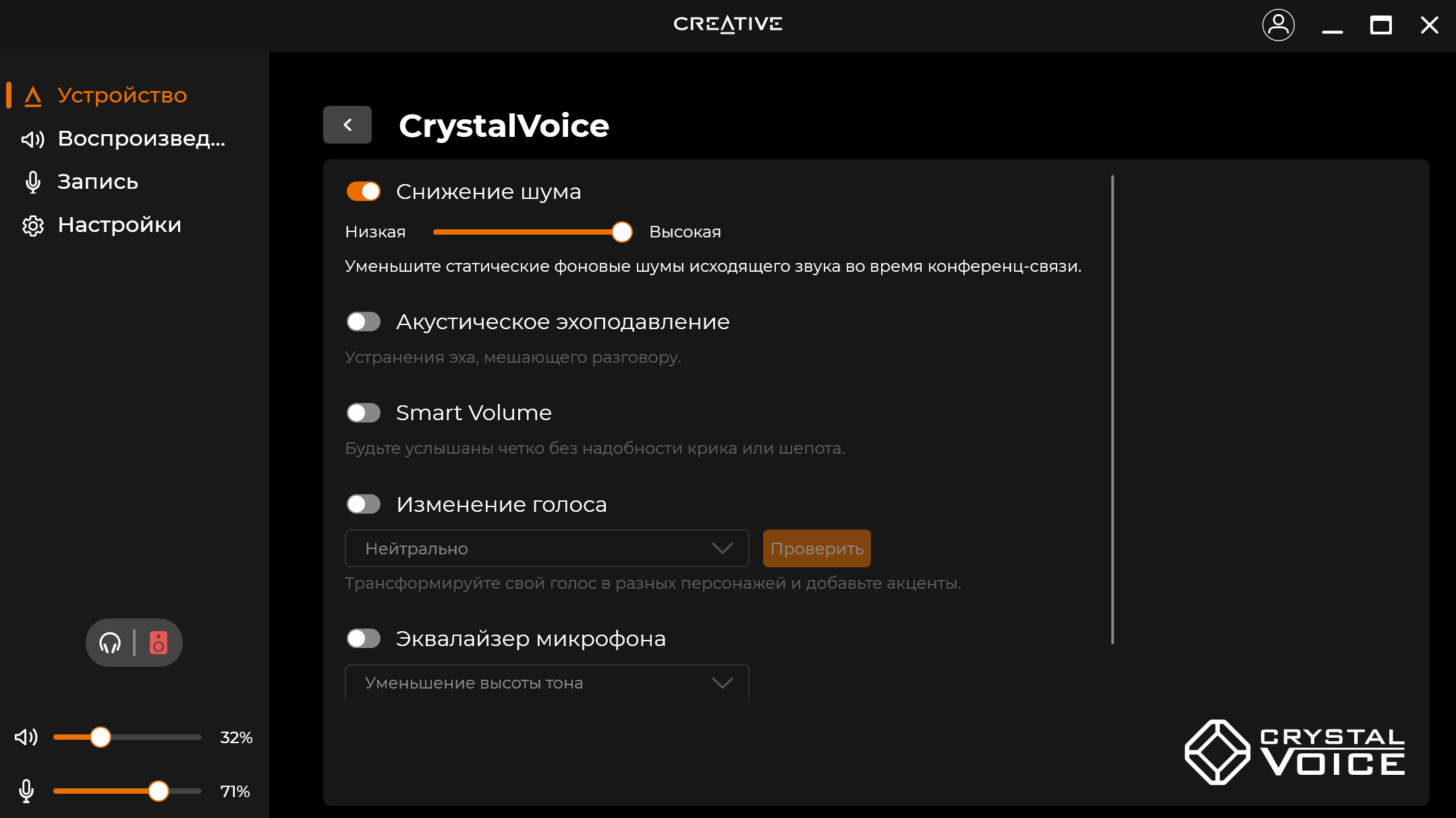Mute the playback volume speaker icon
This screenshot has width=1456, height=818.
(26, 737)
